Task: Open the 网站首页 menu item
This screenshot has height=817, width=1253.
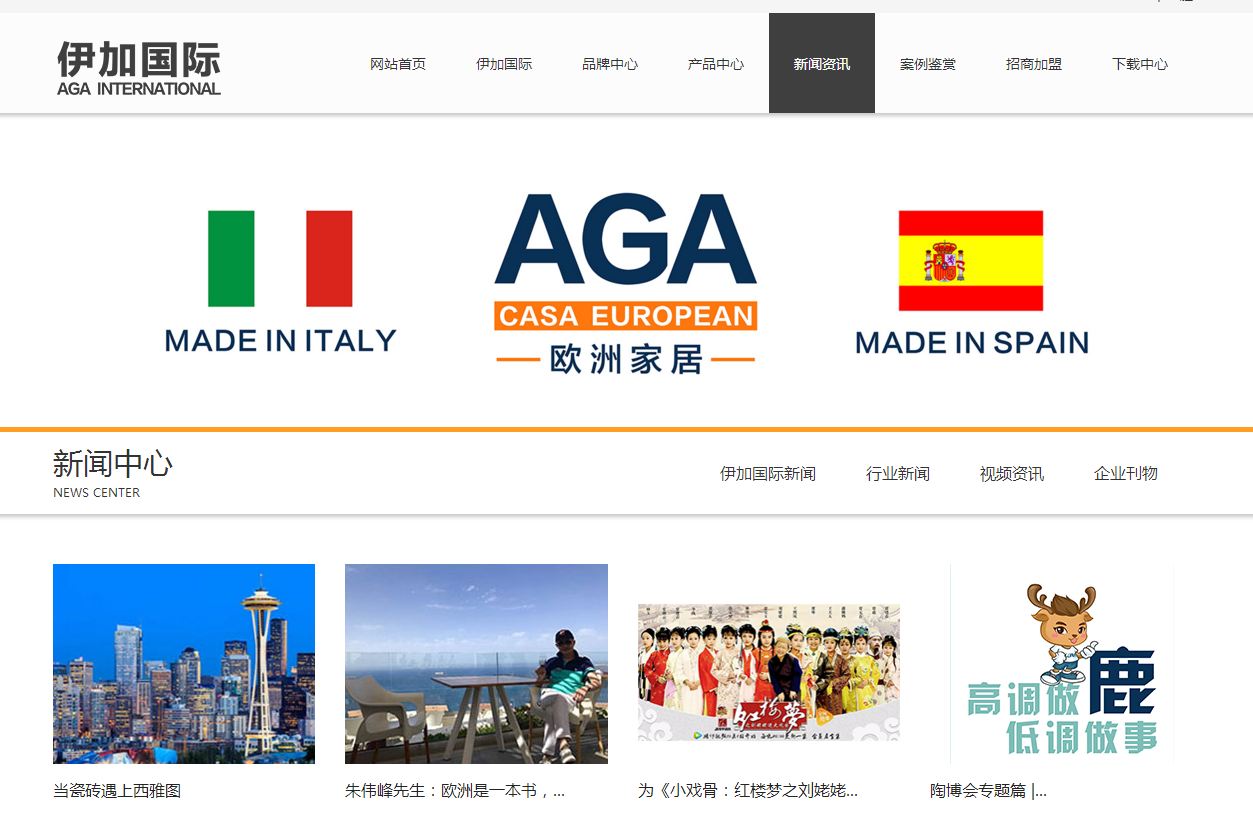Action: click(x=398, y=64)
